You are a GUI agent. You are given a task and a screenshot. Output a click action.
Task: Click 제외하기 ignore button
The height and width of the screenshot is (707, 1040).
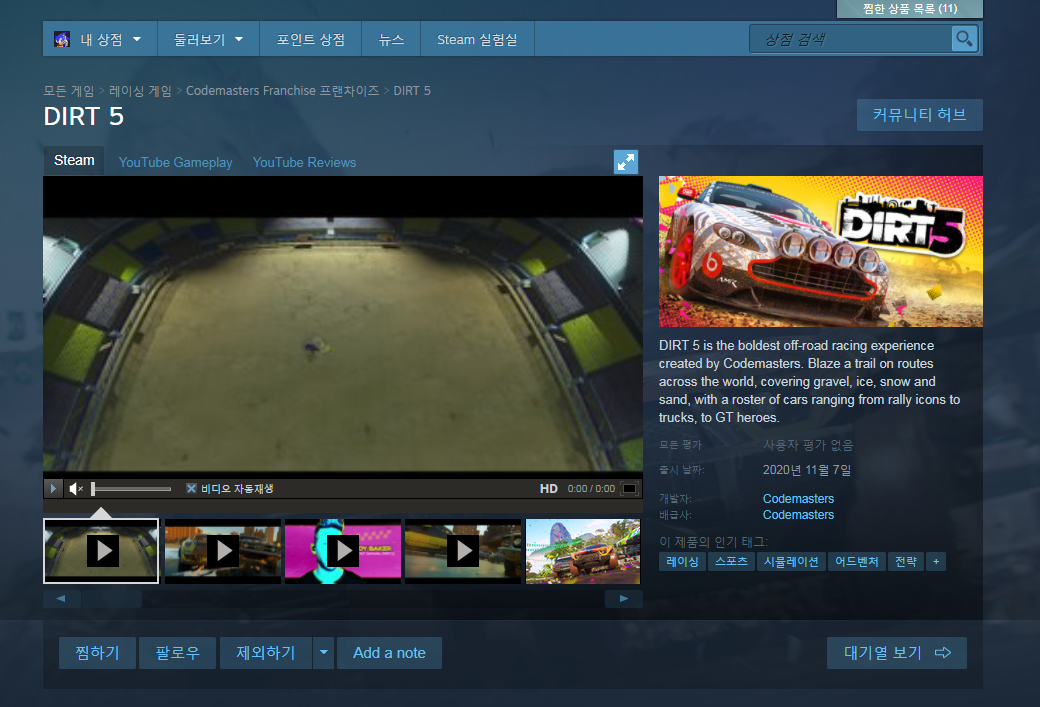coord(266,653)
